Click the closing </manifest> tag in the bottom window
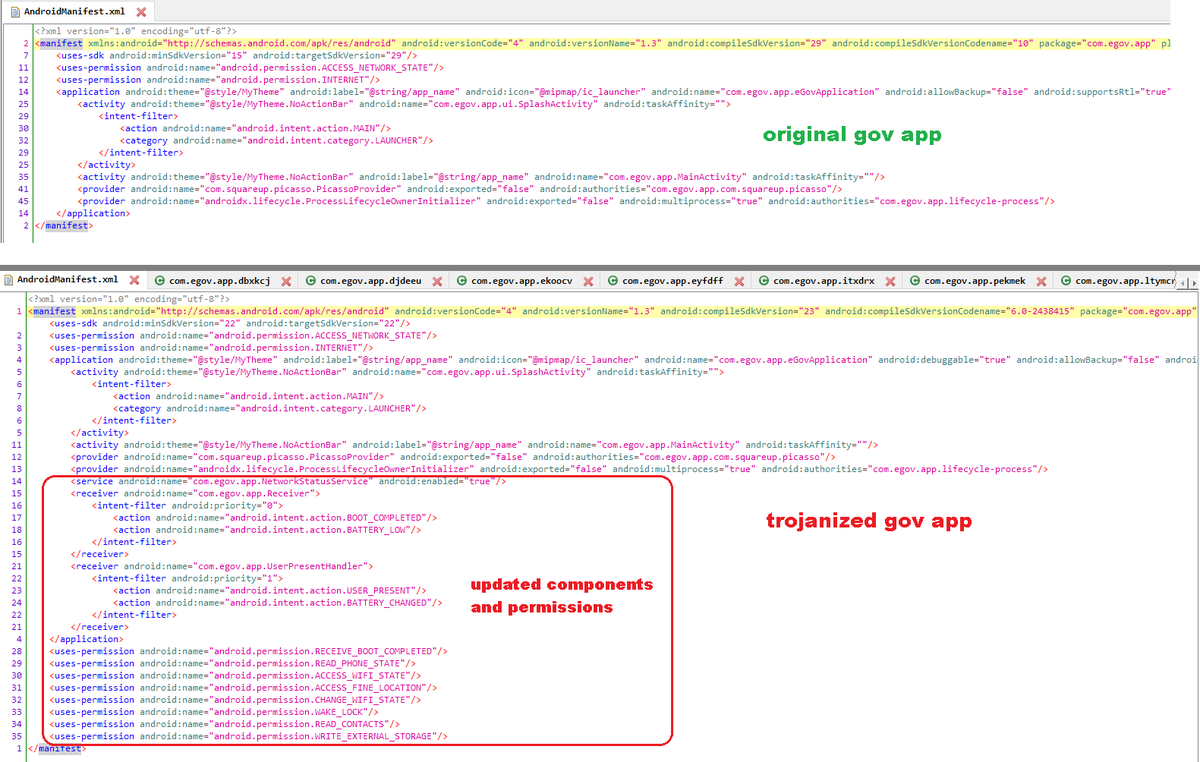The image size is (1200, 762). tap(57, 748)
